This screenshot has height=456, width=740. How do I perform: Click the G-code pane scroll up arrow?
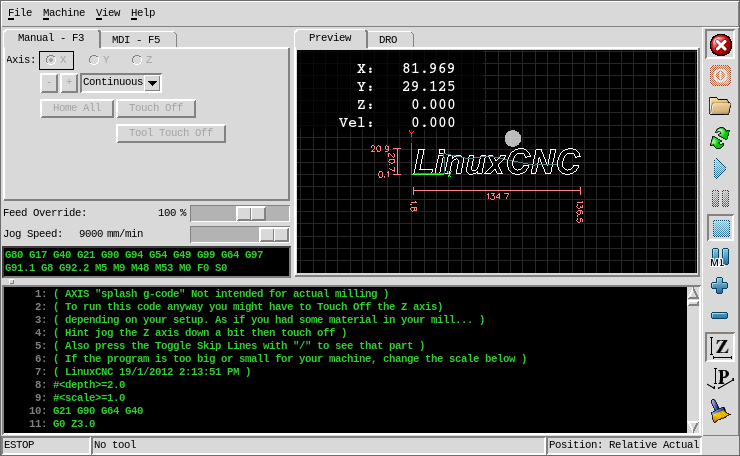(693, 293)
